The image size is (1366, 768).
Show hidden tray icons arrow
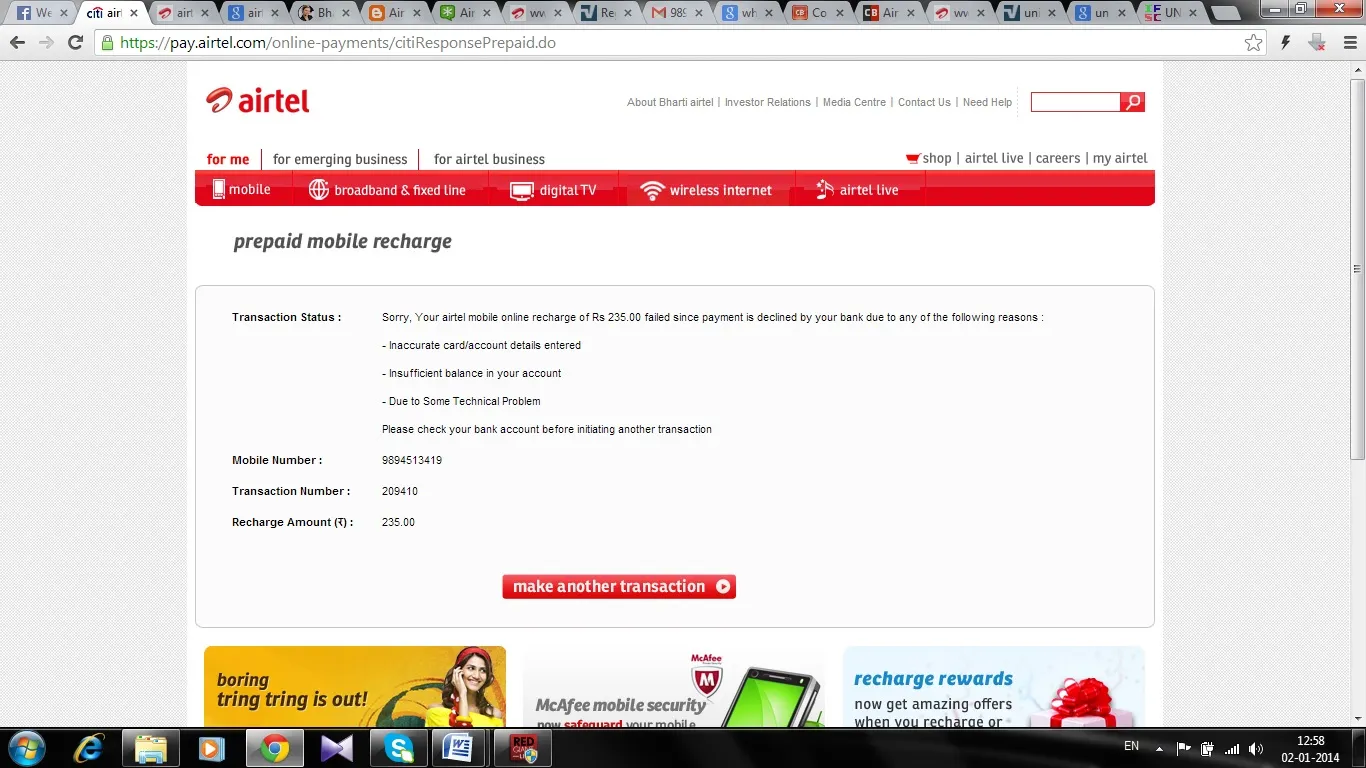click(1159, 748)
